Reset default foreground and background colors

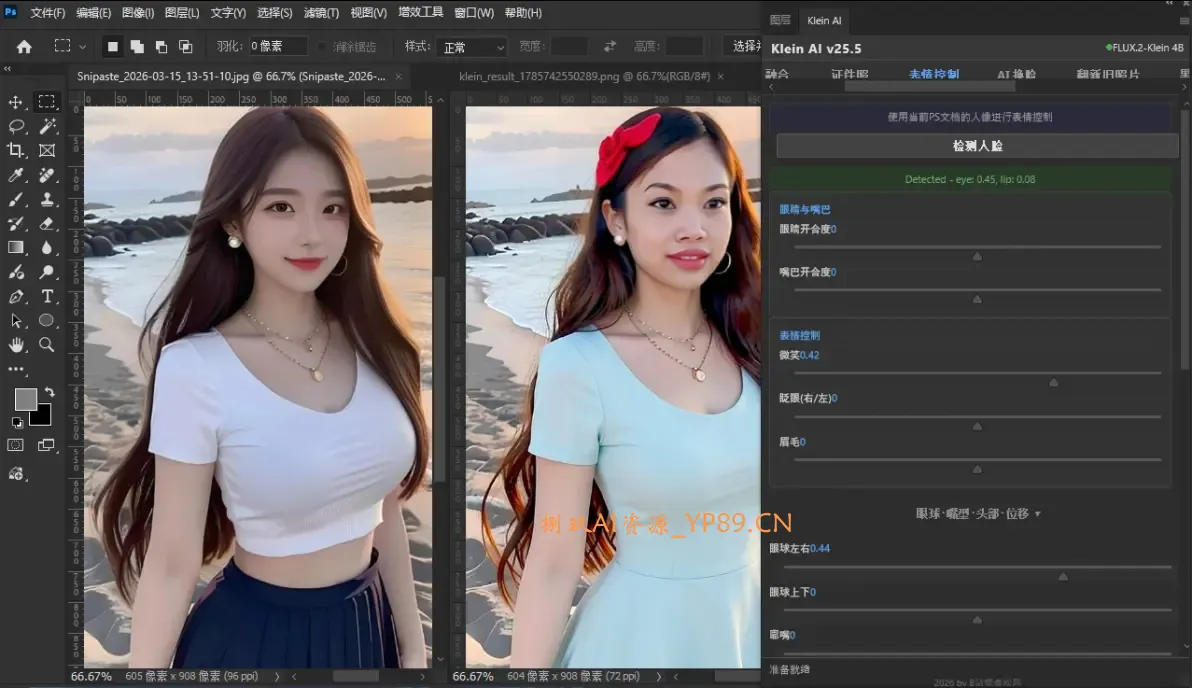17,423
